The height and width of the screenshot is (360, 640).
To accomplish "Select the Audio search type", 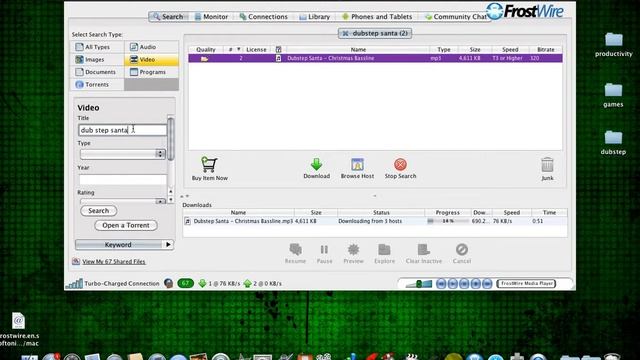I will point(151,47).
